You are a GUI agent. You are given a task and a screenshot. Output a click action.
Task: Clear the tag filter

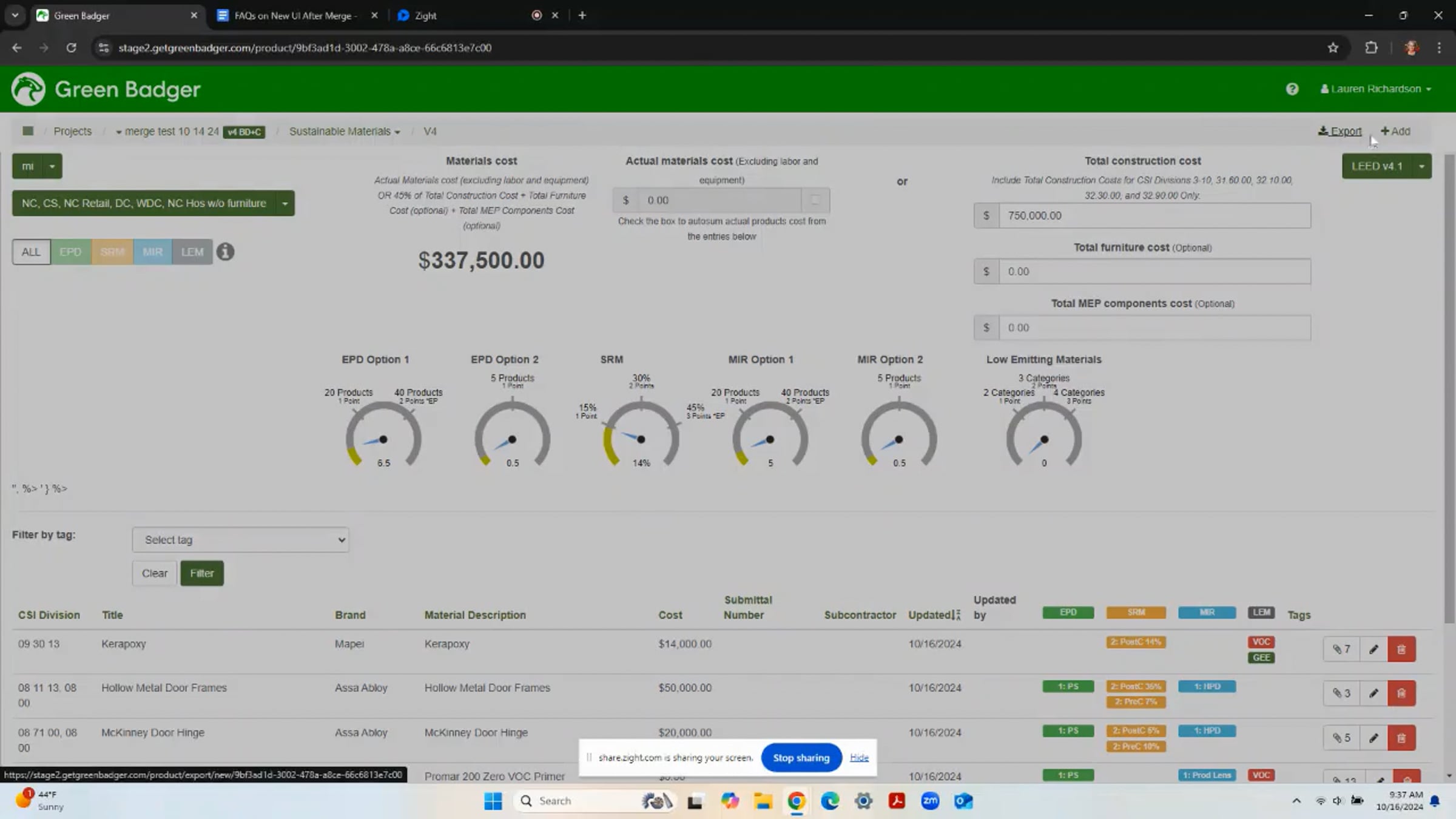pyautogui.click(x=155, y=573)
